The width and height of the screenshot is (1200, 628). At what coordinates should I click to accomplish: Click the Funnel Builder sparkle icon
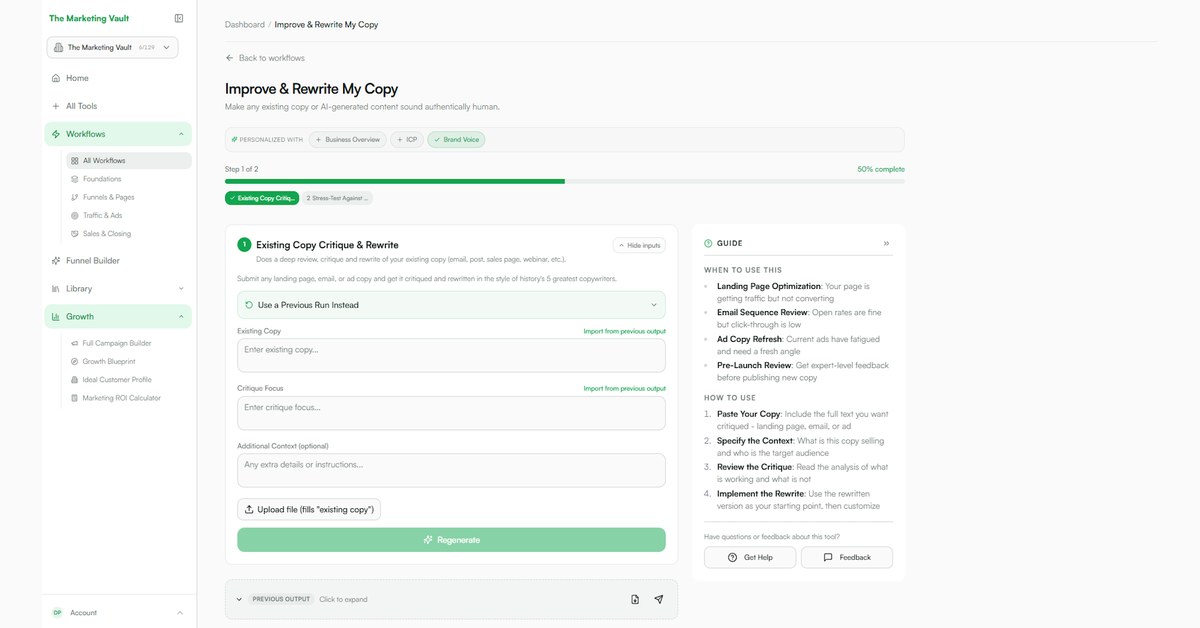56,261
